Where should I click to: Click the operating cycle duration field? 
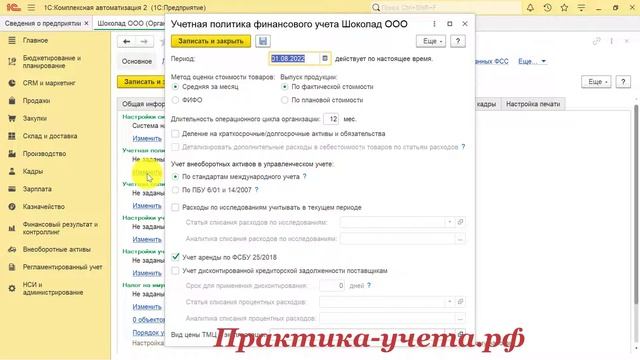point(331,119)
